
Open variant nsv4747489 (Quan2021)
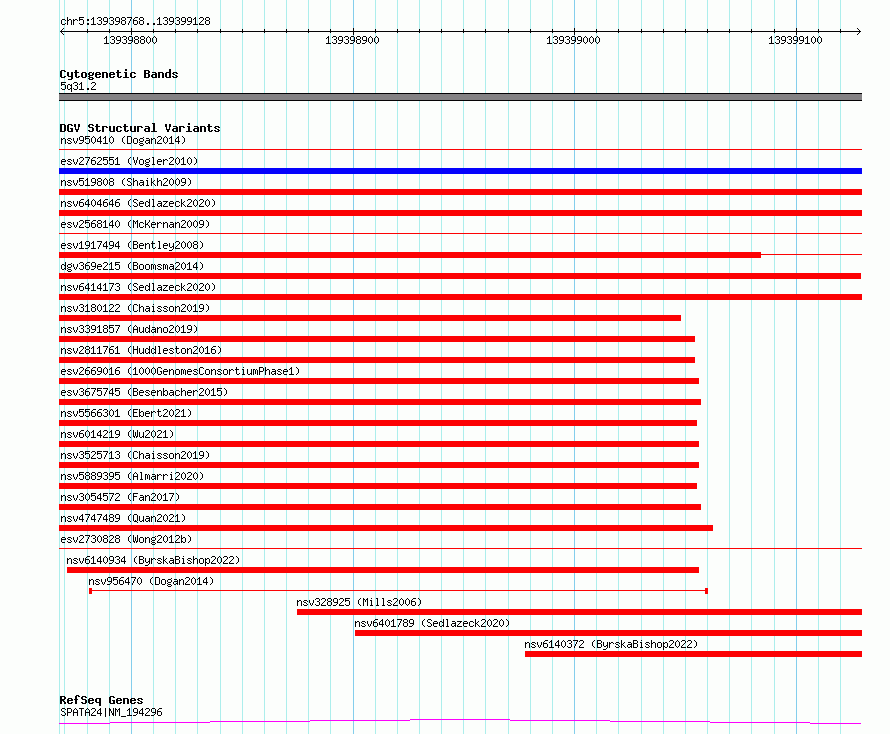coord(123,518)
